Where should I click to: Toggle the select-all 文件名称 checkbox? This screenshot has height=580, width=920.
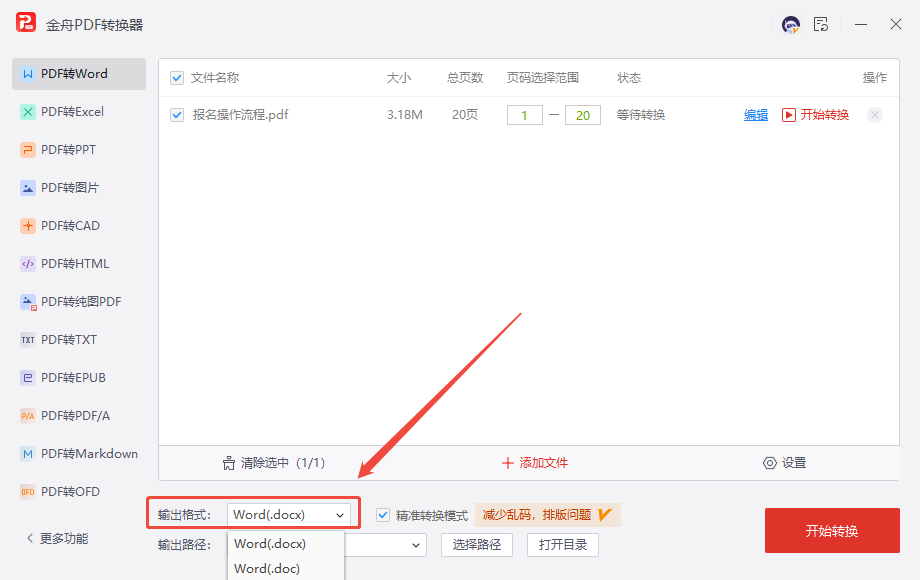coord(177,78)
